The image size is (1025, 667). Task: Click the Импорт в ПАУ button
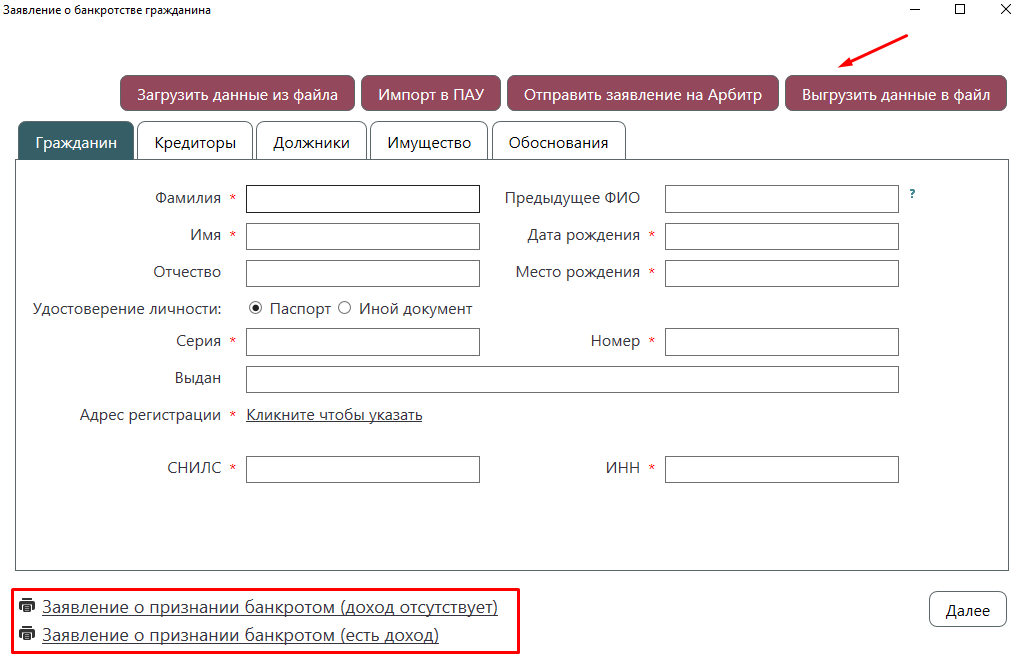coord(431,94)
